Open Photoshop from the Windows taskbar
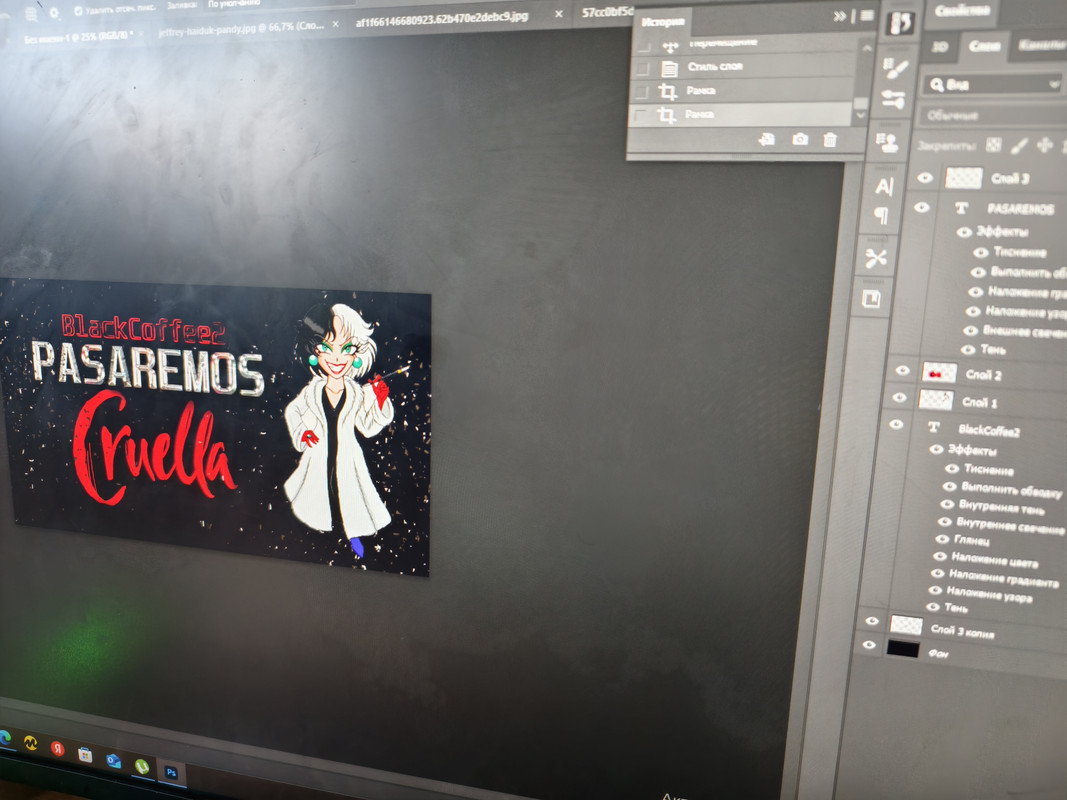This screenshot has width=1067, height=800. point(171,772)
